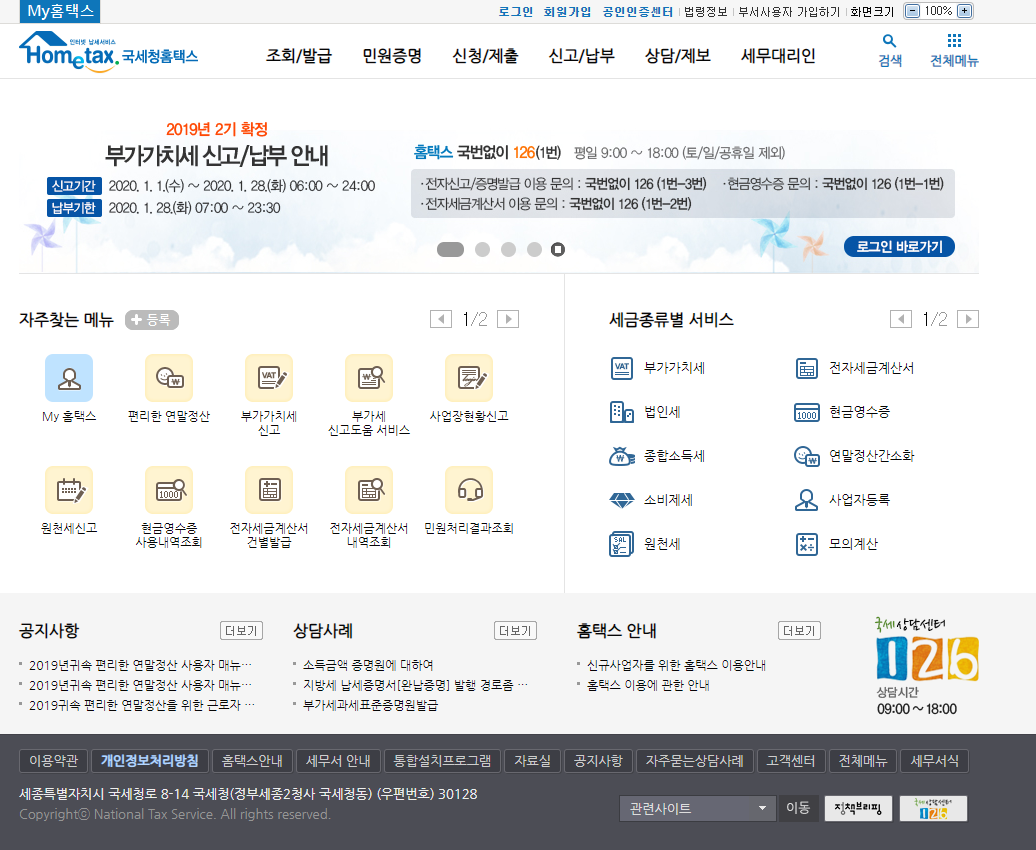Show first banner slide indicator
The image size is (1036, 850).
(451, 249)
